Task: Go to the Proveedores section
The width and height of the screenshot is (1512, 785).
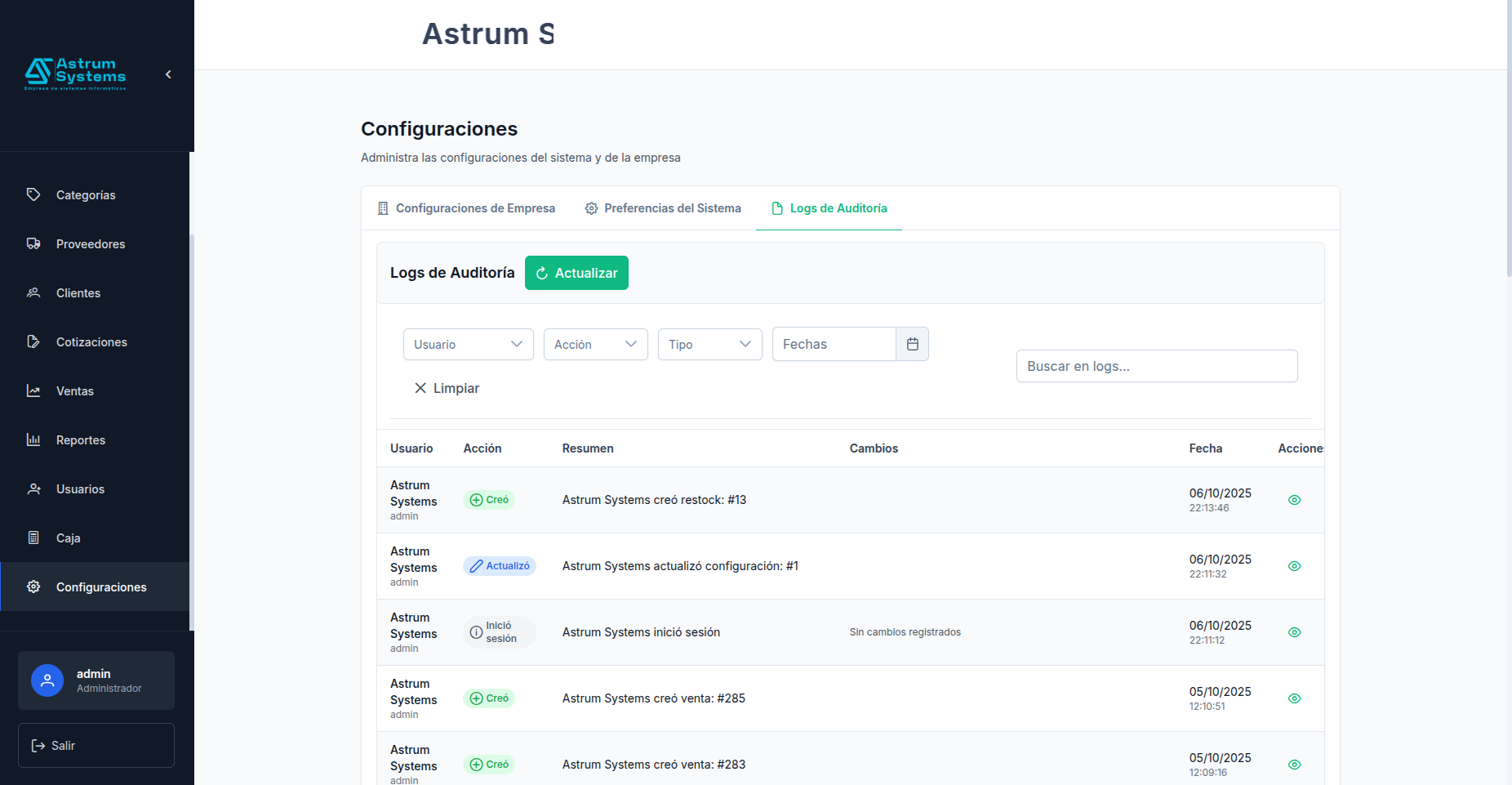Action: (x=90, y=244)
